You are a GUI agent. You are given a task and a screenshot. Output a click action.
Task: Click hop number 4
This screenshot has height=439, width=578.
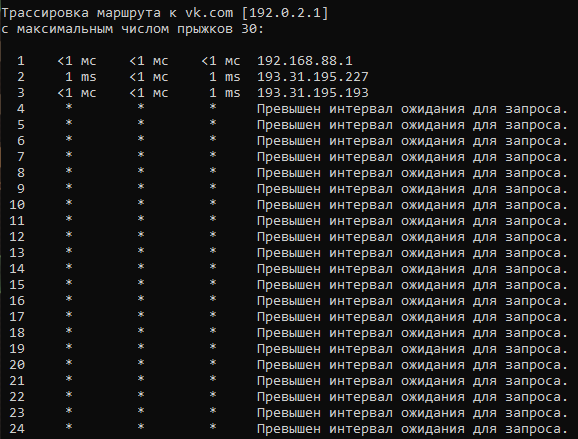(21, 109)
